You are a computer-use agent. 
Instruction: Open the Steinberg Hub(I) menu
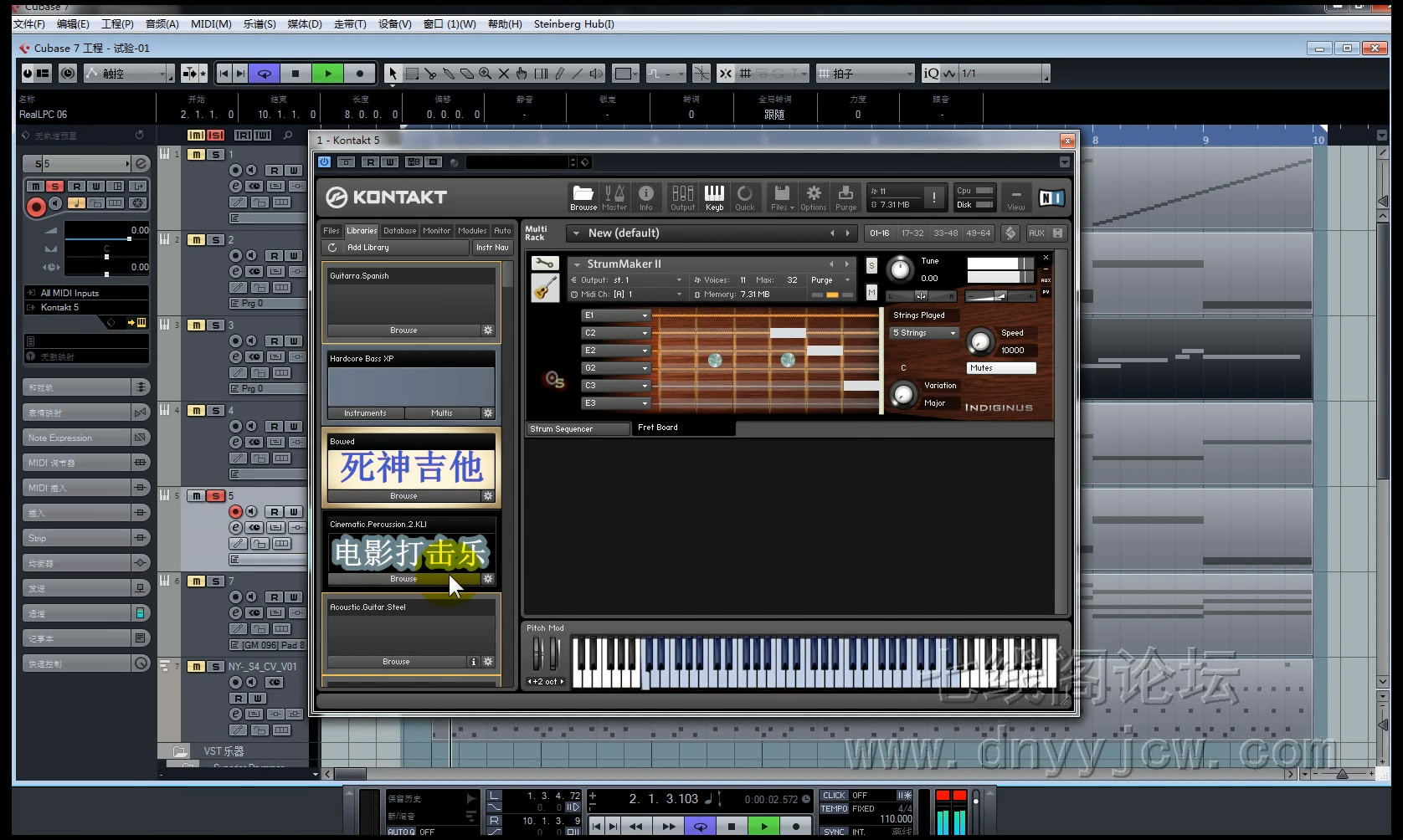(x=574, y=24)
